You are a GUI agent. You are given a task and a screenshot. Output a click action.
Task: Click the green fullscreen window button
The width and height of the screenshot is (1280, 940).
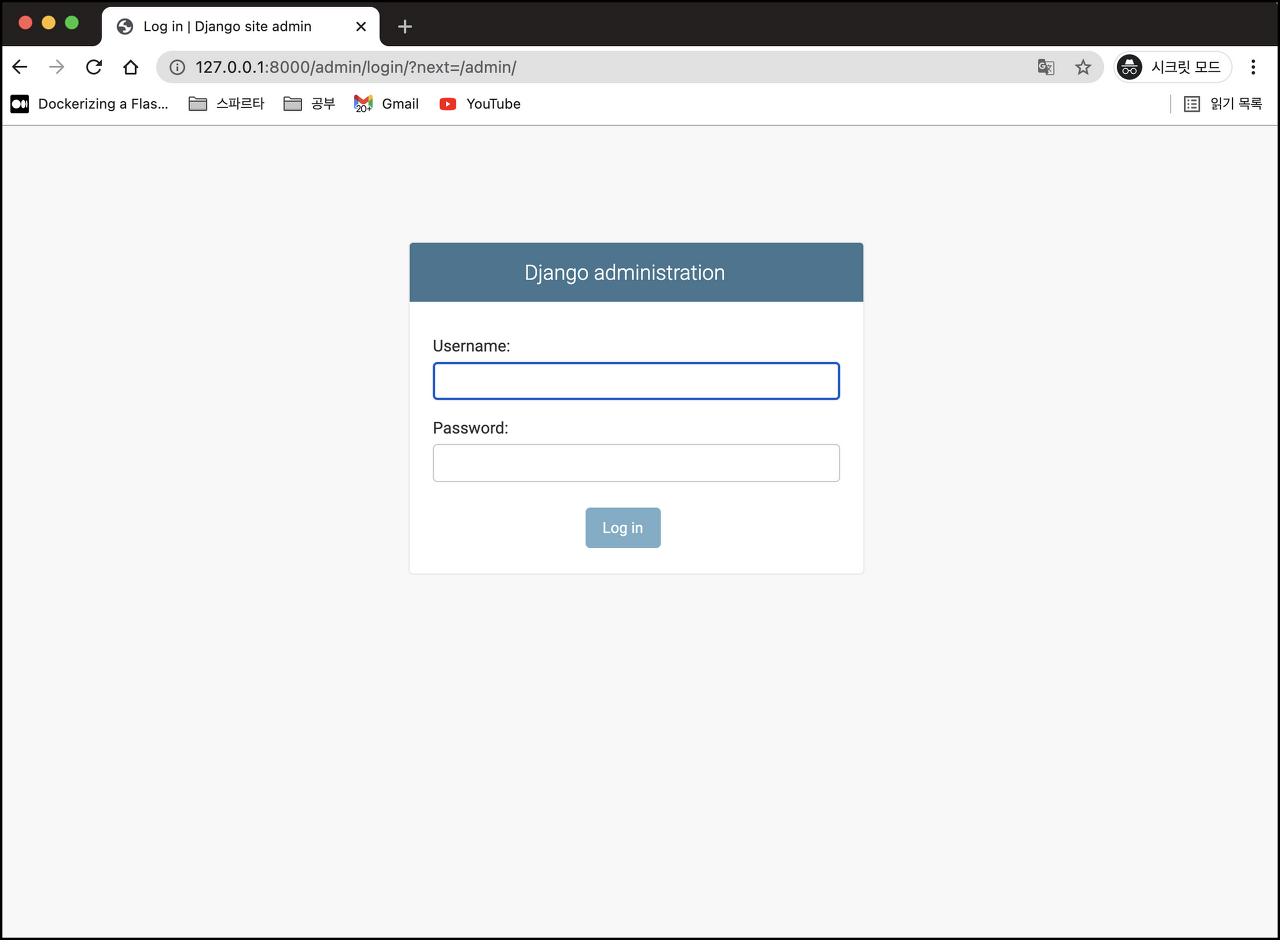pos(71,23)
